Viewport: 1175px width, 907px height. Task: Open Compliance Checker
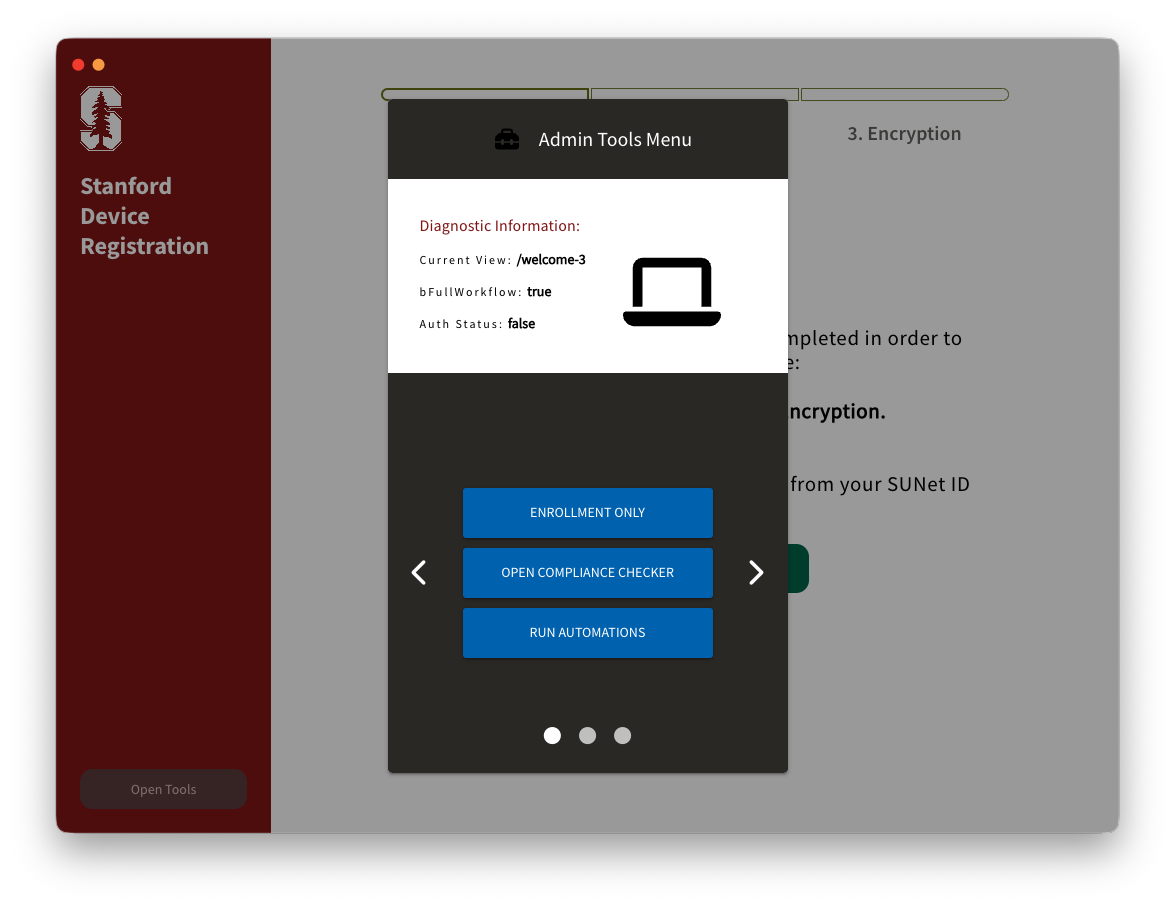pyautogui.click(x=587, y=573)
